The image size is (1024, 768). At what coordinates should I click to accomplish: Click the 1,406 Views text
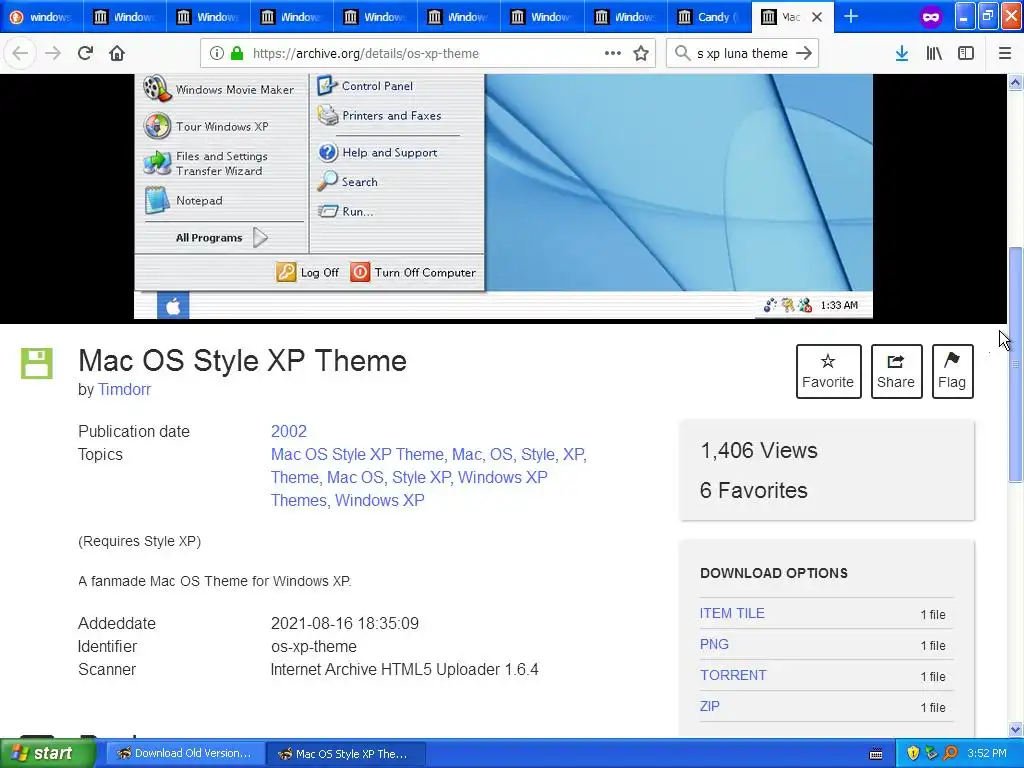click(759, 450)
